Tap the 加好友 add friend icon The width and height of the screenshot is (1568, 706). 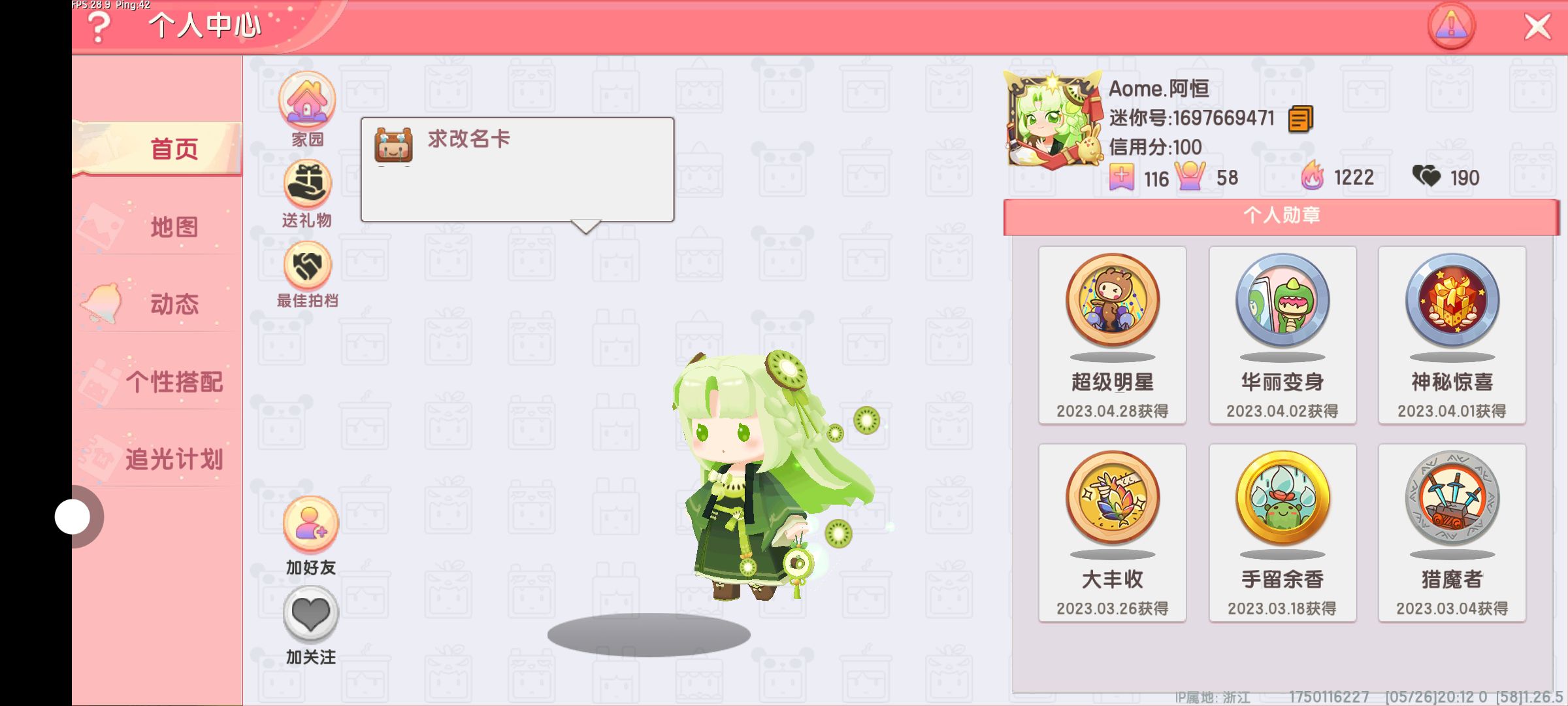point(311,525)
